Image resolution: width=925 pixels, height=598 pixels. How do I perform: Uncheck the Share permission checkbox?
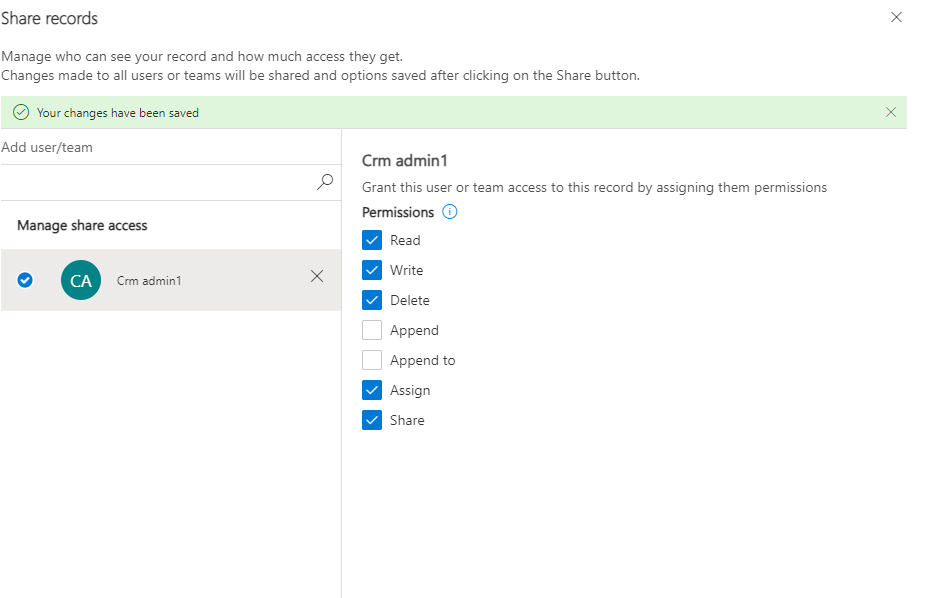(x=372, y=420)
